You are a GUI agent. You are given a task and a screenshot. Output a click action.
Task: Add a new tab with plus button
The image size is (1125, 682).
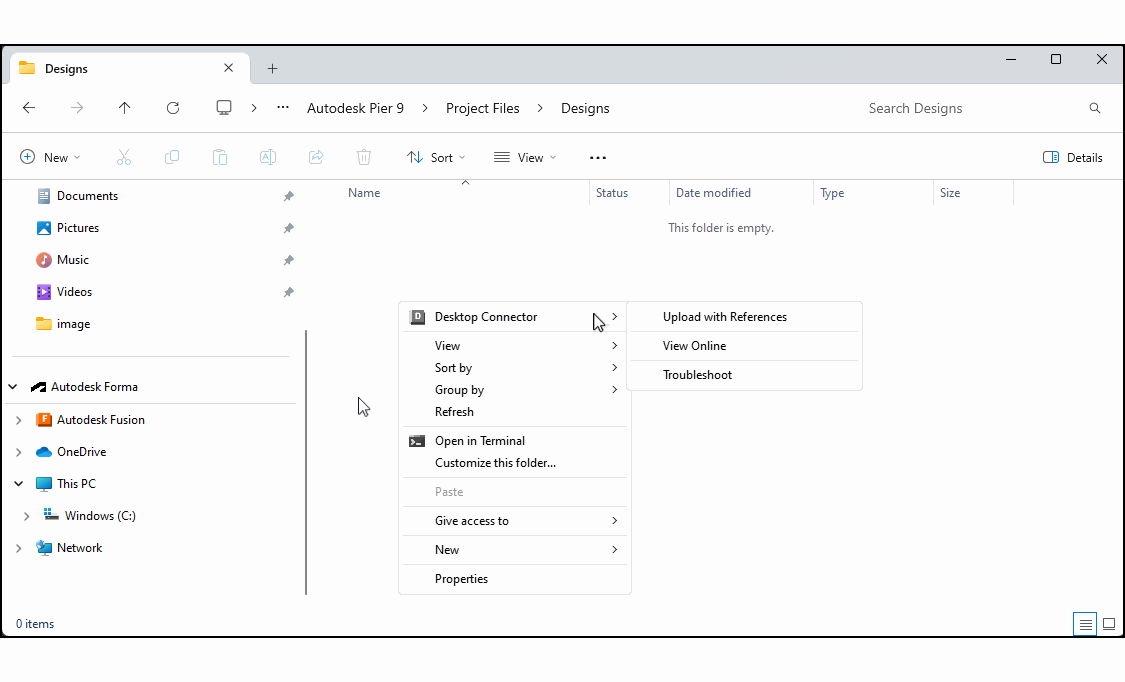click(x=273, y=69)
